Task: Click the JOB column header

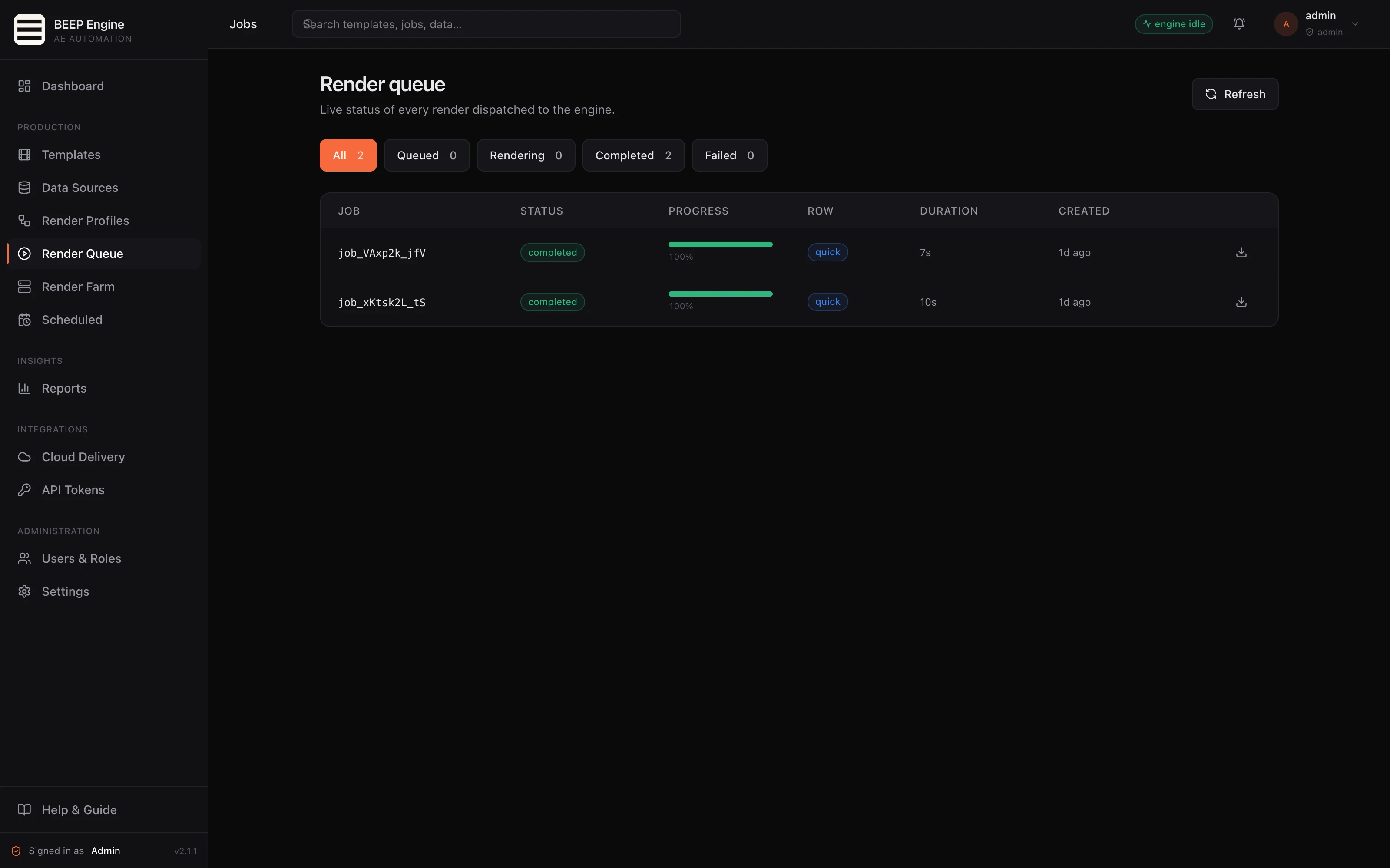Action: [x=349, y=211]
